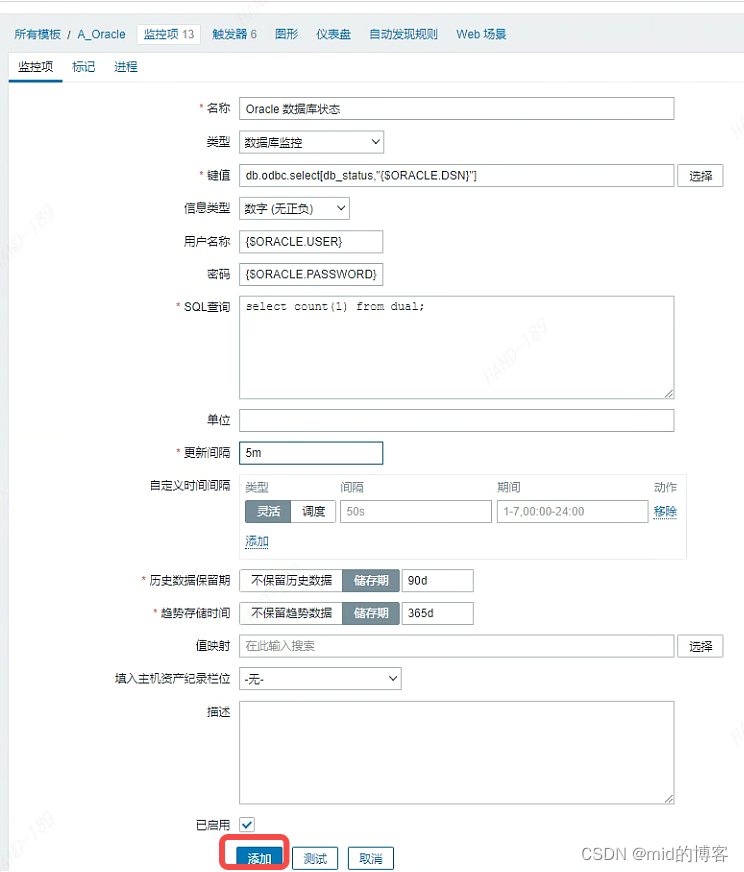This screenshot has height=872, width=744.
Task: Click inside the SQL查询 text area
Action: point(457,348)
